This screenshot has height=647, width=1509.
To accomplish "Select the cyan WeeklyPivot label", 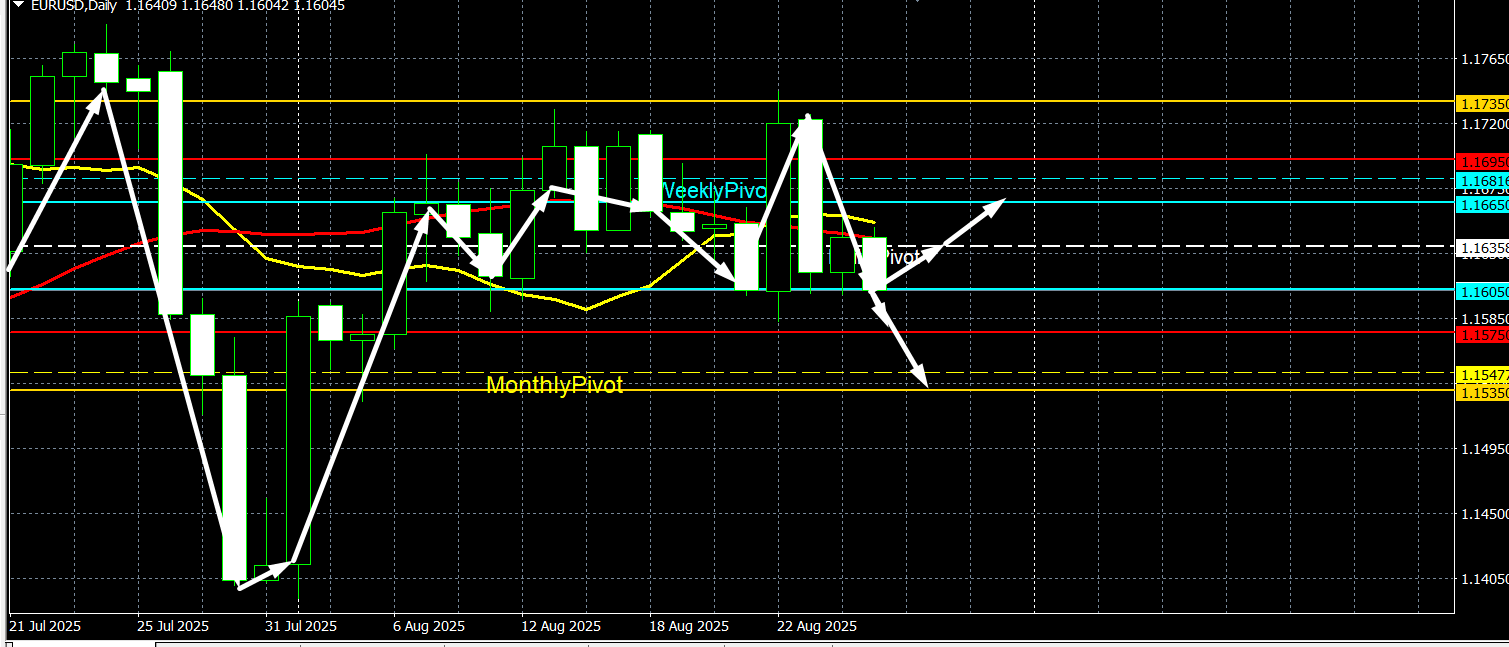I will click(714, 191).
